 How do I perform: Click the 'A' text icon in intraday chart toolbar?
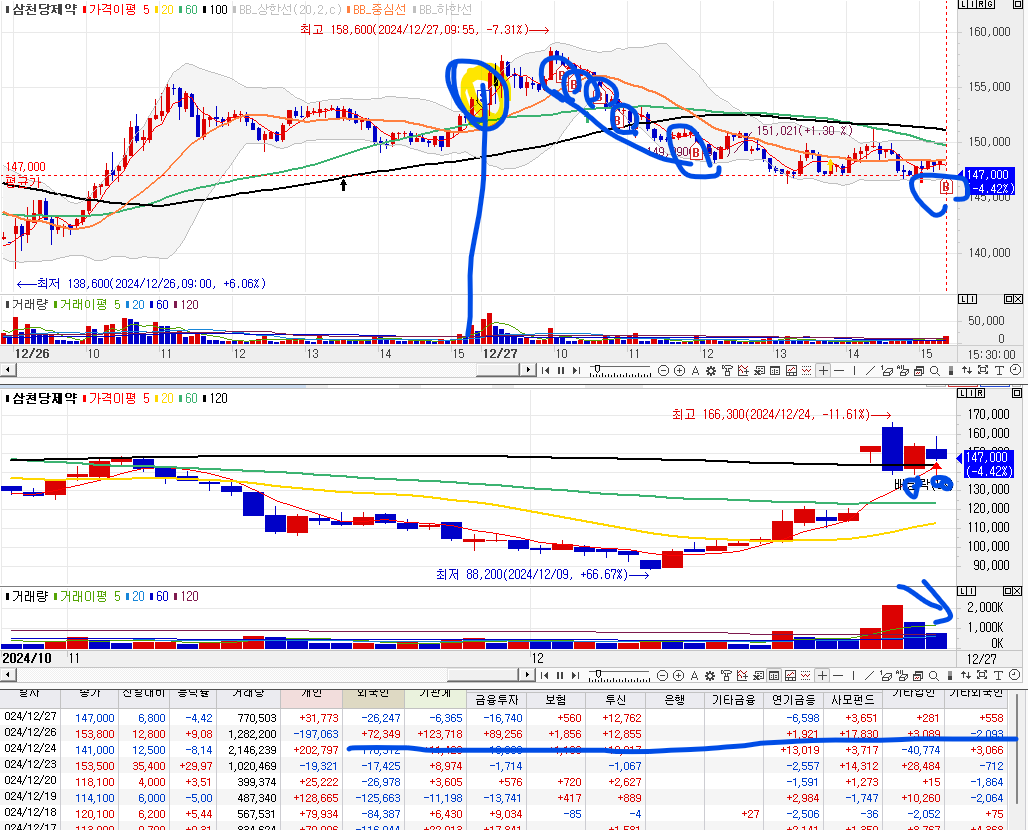(x=695, y=370)
